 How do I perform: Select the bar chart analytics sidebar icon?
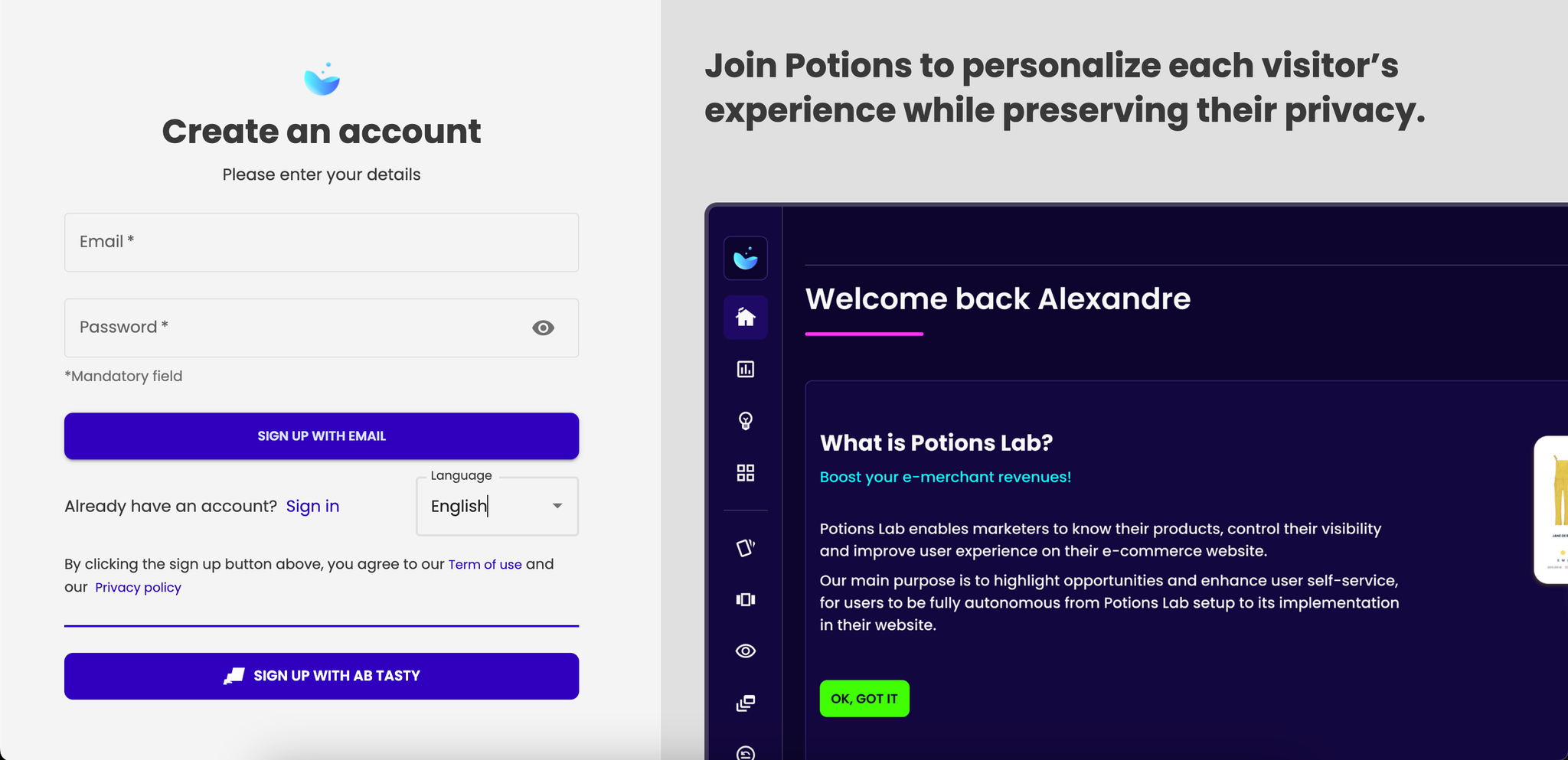tap(746, 369)
